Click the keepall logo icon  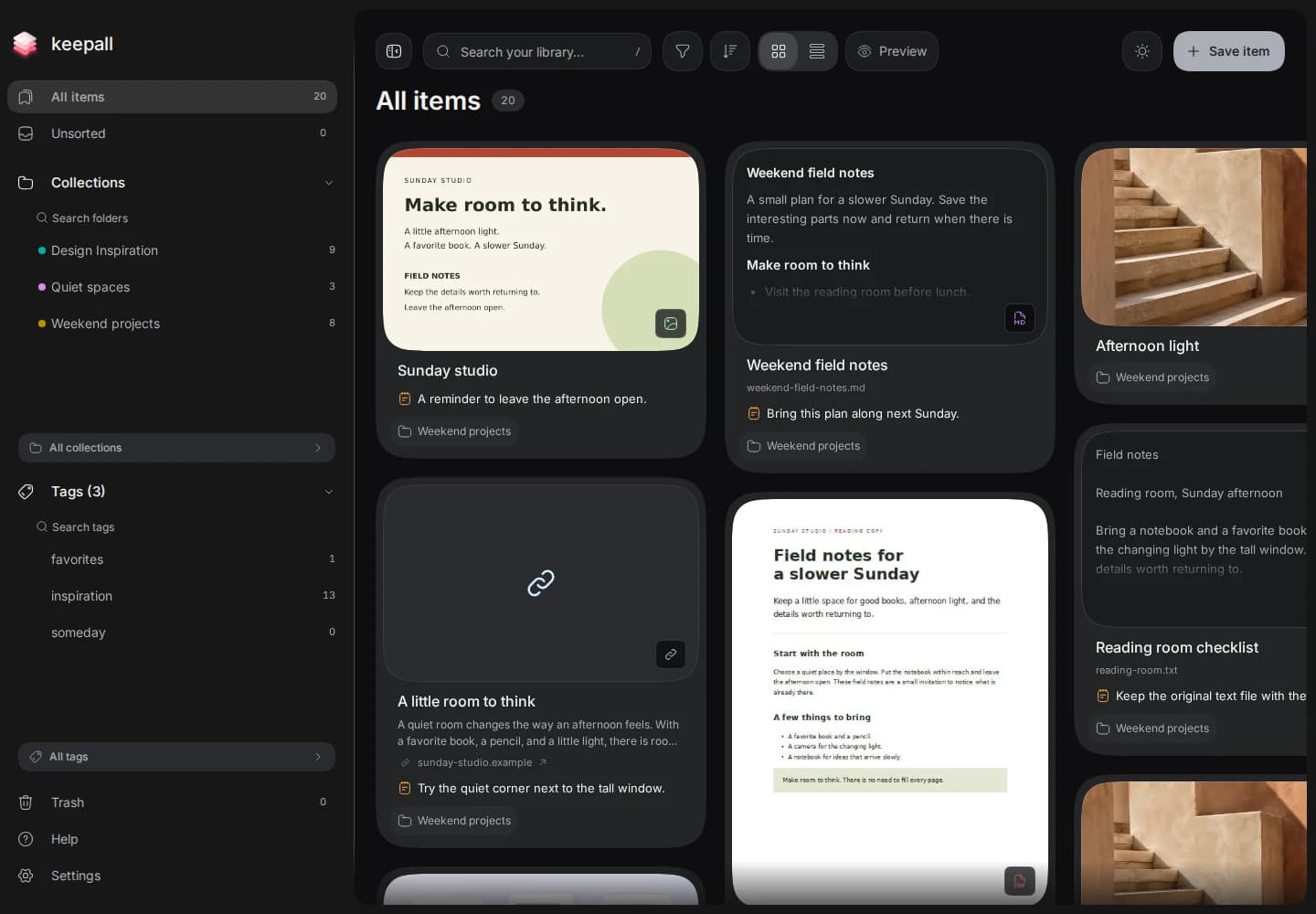point(26,44)
